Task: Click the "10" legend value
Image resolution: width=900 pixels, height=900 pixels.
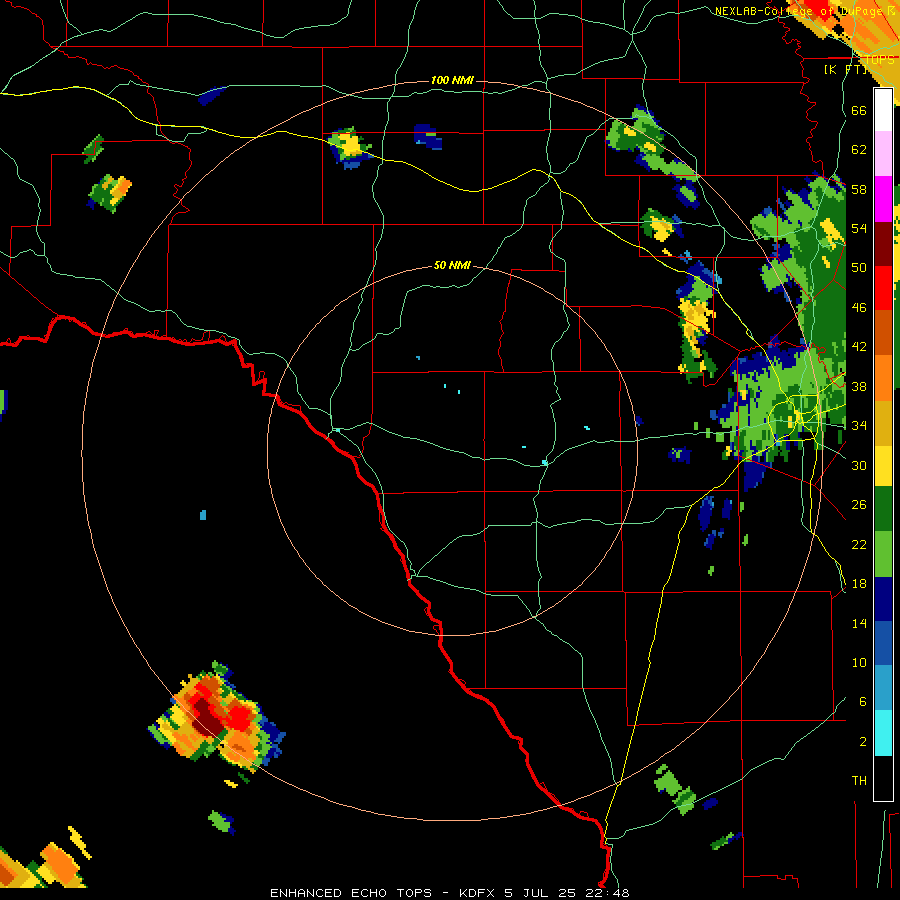Action: click(859, 662)
